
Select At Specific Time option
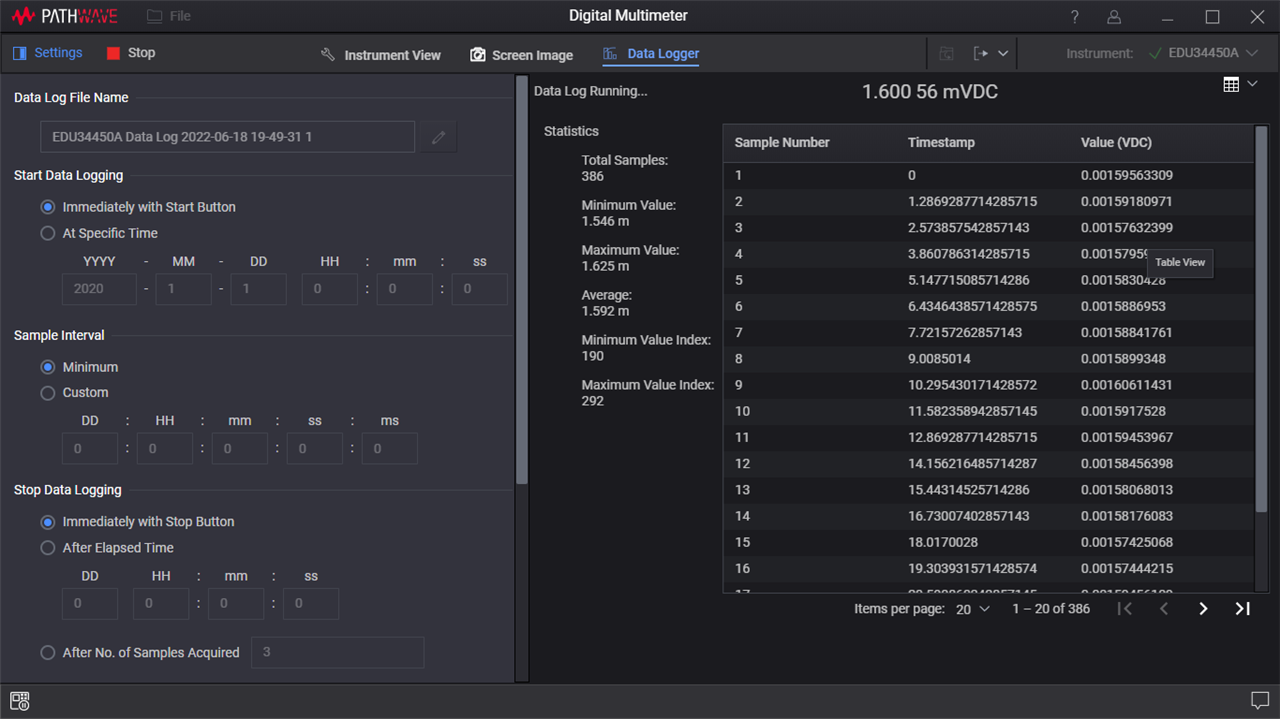(99, 233)
